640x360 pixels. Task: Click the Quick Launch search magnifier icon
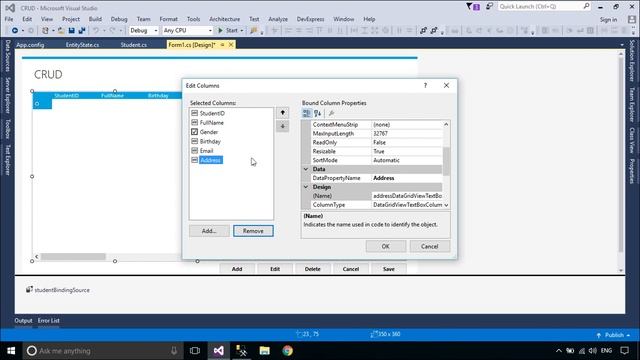point(586,6)
